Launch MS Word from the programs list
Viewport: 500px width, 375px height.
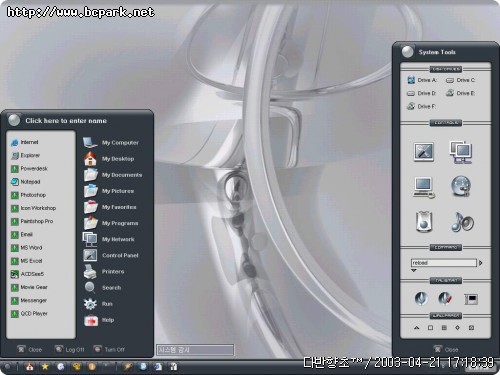[x=27, y=248]
